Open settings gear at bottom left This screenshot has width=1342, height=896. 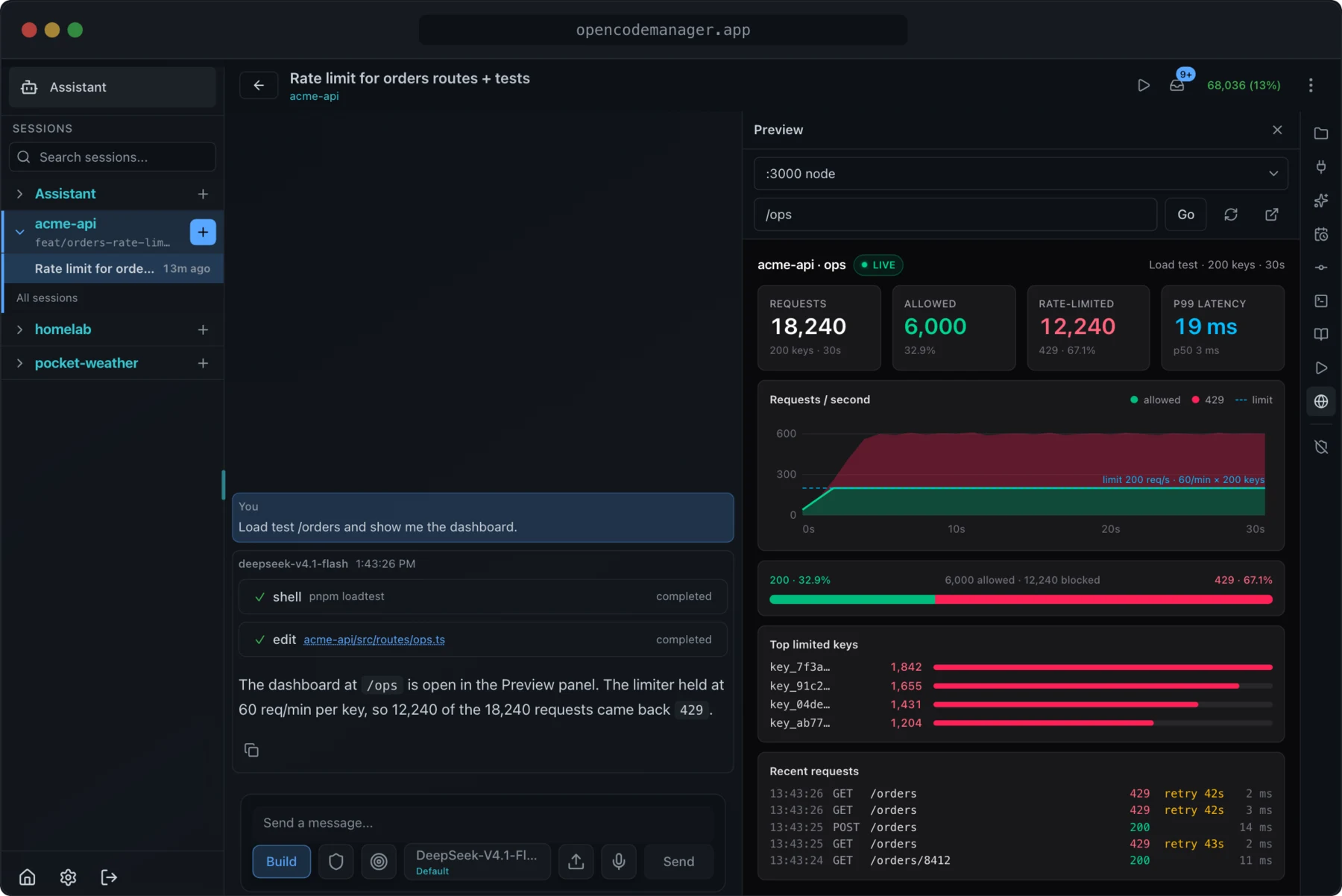(x=68, y=877)
